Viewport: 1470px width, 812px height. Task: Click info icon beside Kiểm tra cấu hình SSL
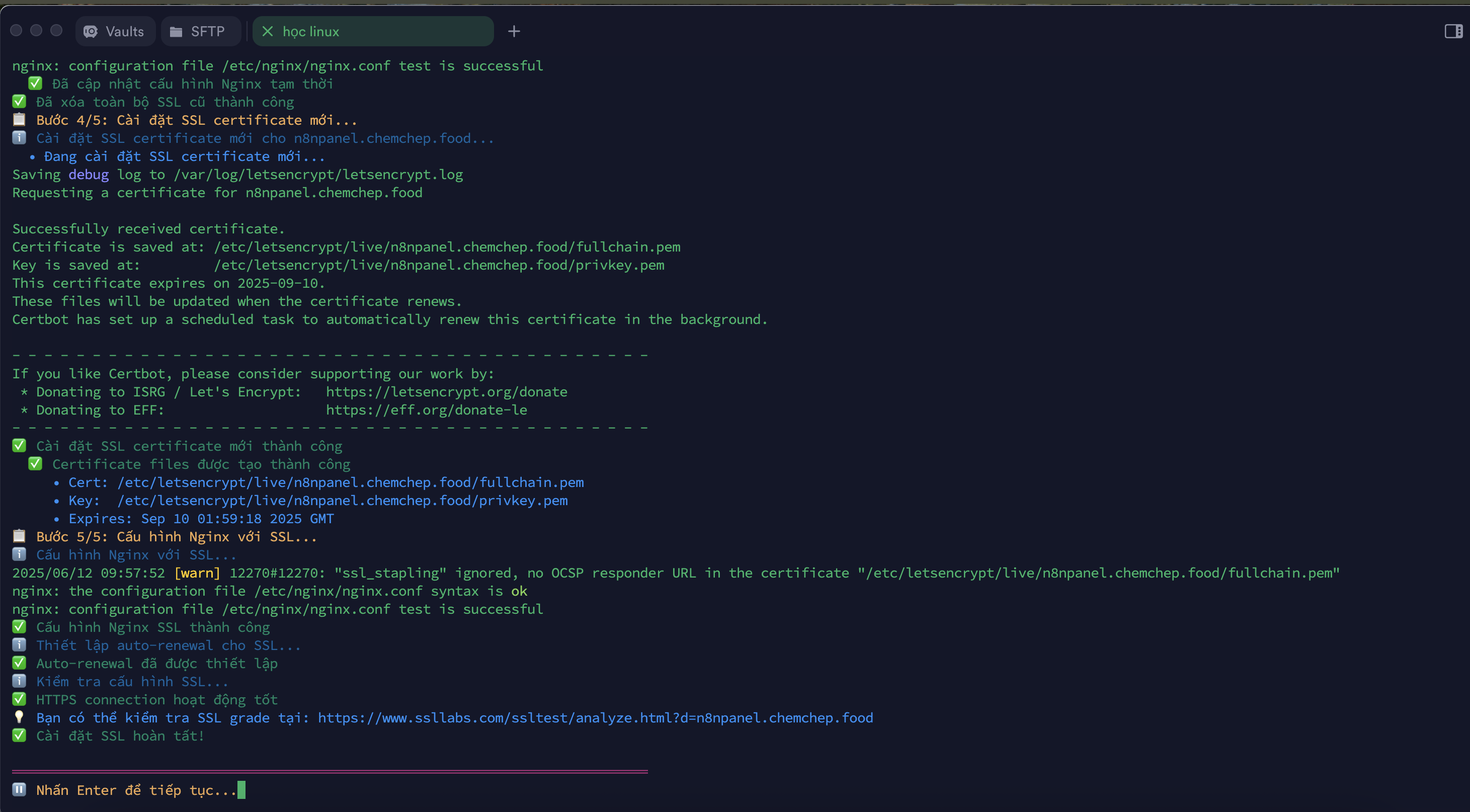pyautogui.click(x=20, y=681)
